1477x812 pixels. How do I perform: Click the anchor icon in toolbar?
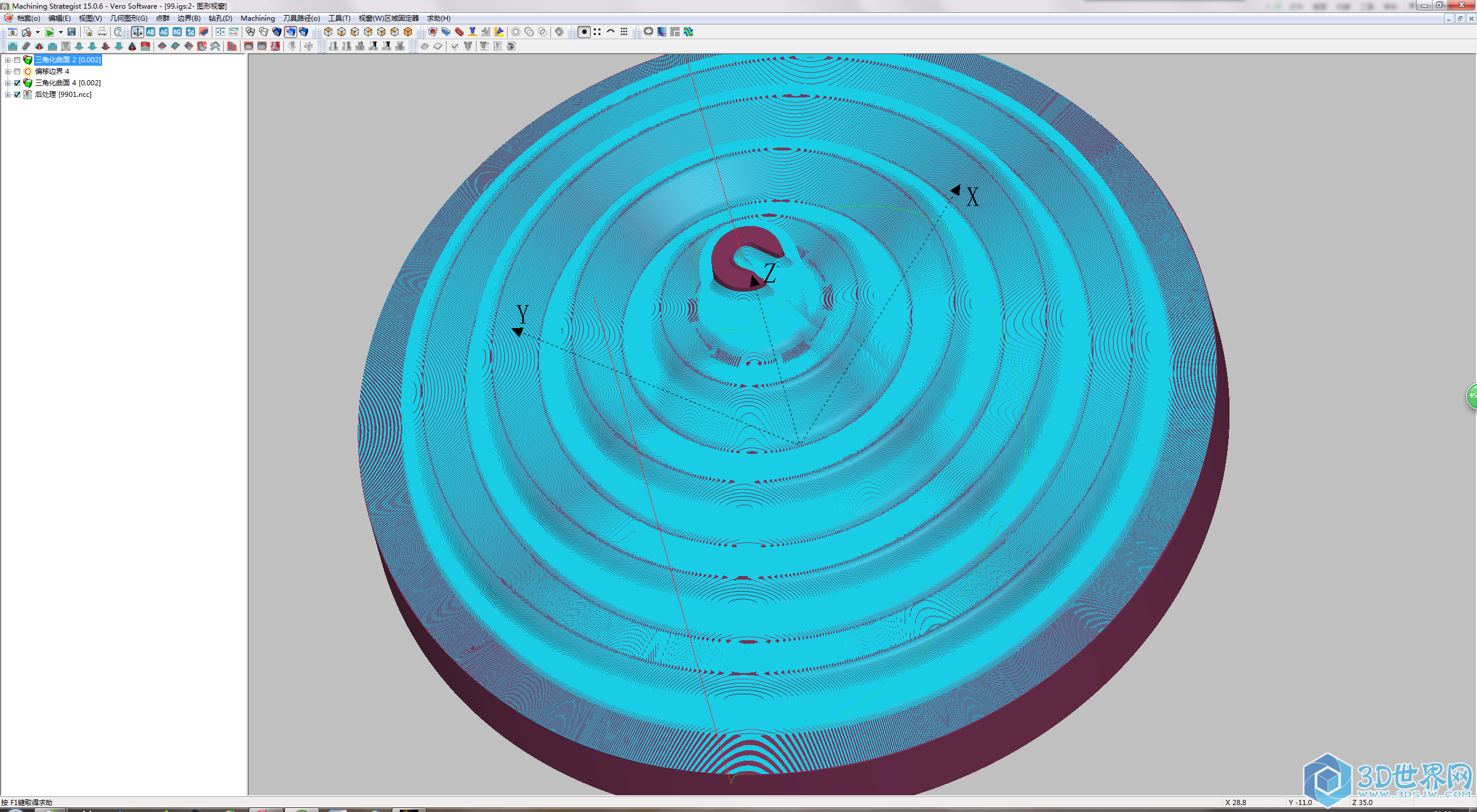tap(137, 32)
